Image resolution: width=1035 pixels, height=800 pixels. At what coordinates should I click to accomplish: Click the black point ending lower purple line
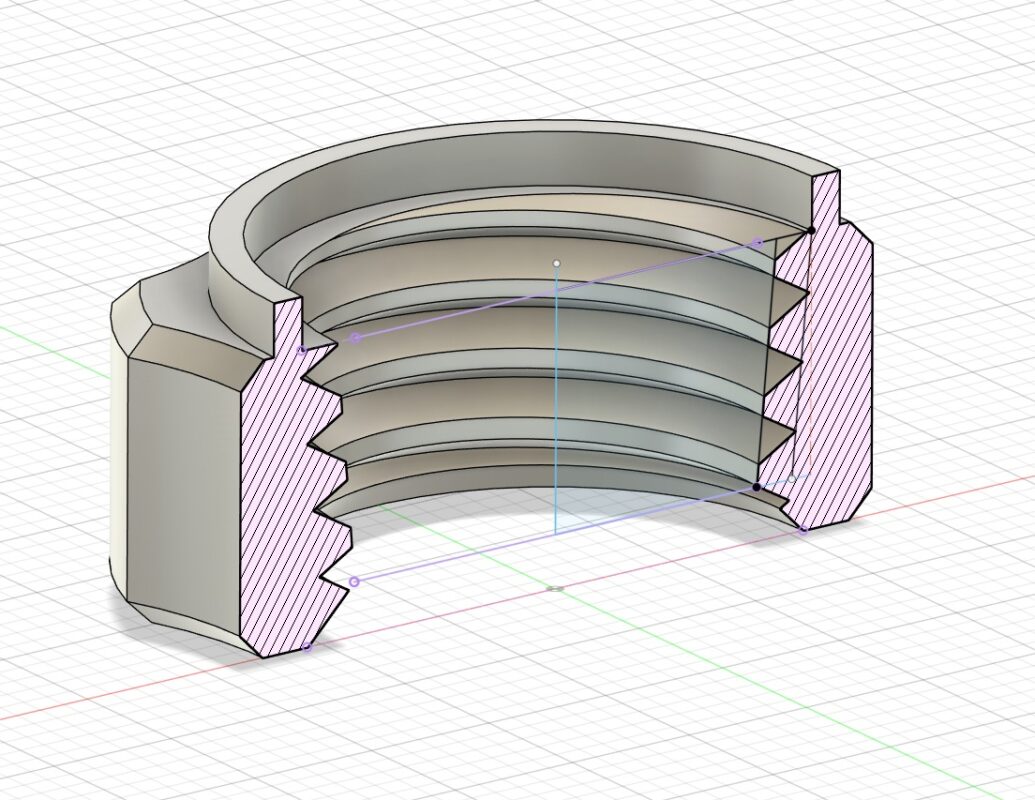click(x=756, y=487)
